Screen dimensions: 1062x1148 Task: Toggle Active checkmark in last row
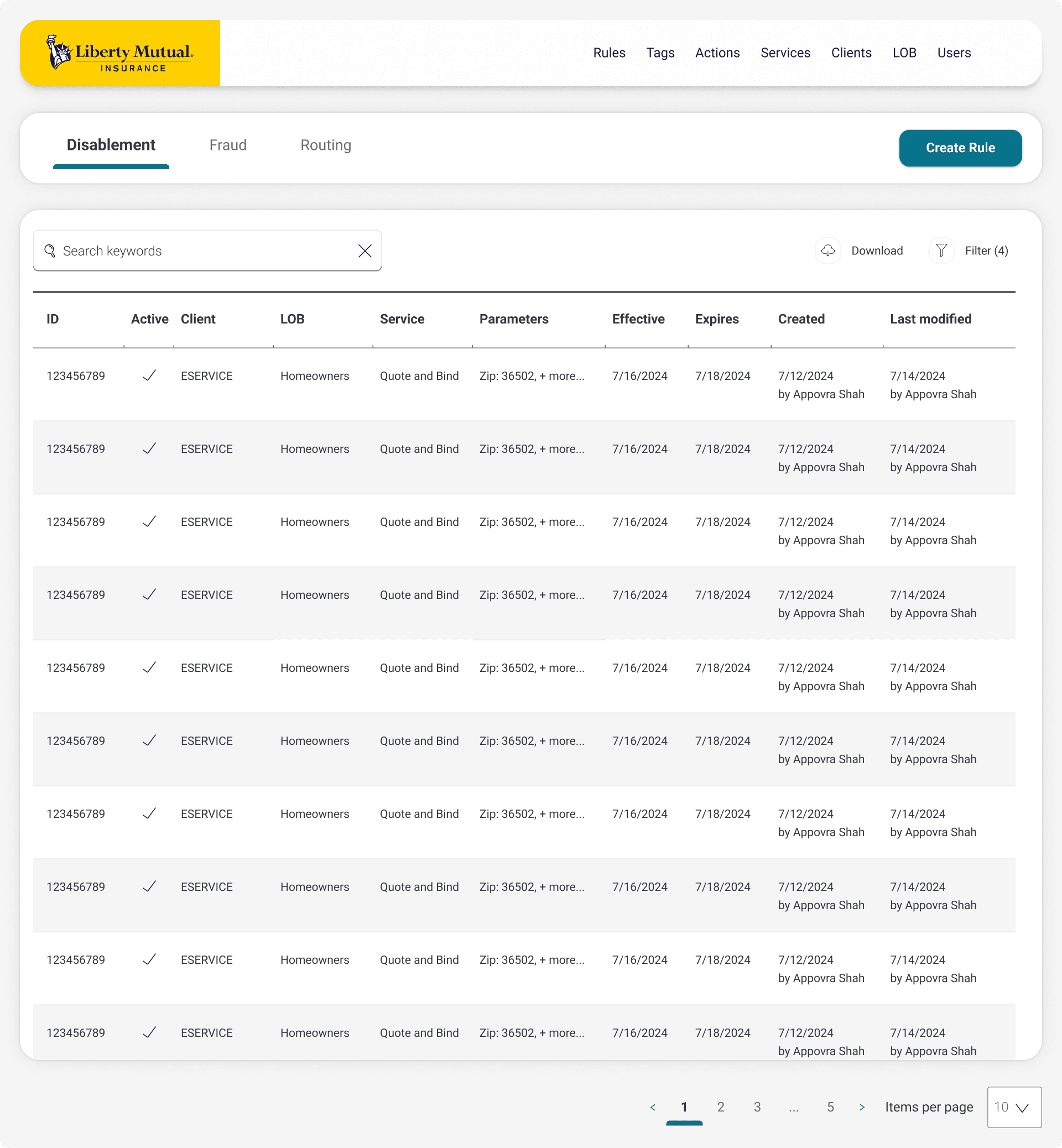(x=149, y=1032)
